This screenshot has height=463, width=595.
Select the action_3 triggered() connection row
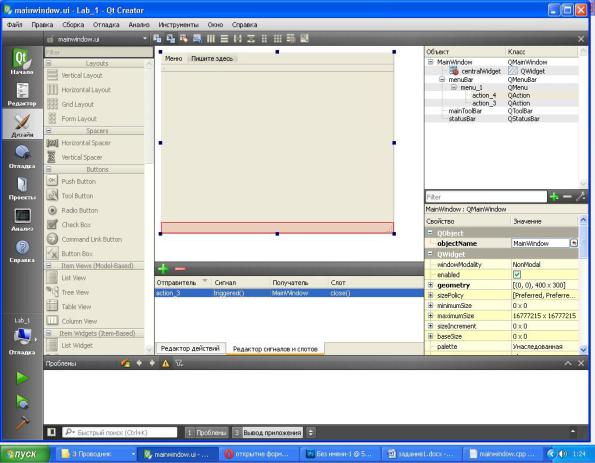[x=289, y=293]
